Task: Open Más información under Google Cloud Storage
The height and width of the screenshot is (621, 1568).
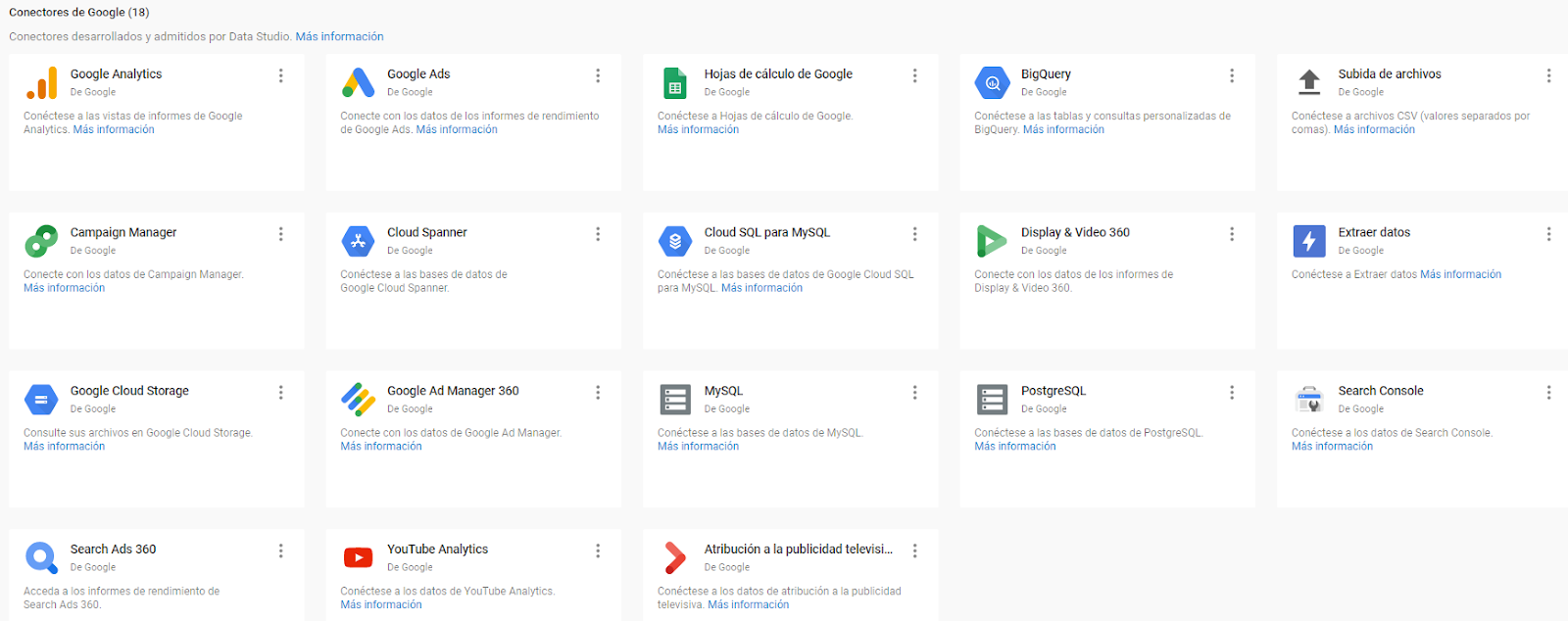Action: coord(64,446)
